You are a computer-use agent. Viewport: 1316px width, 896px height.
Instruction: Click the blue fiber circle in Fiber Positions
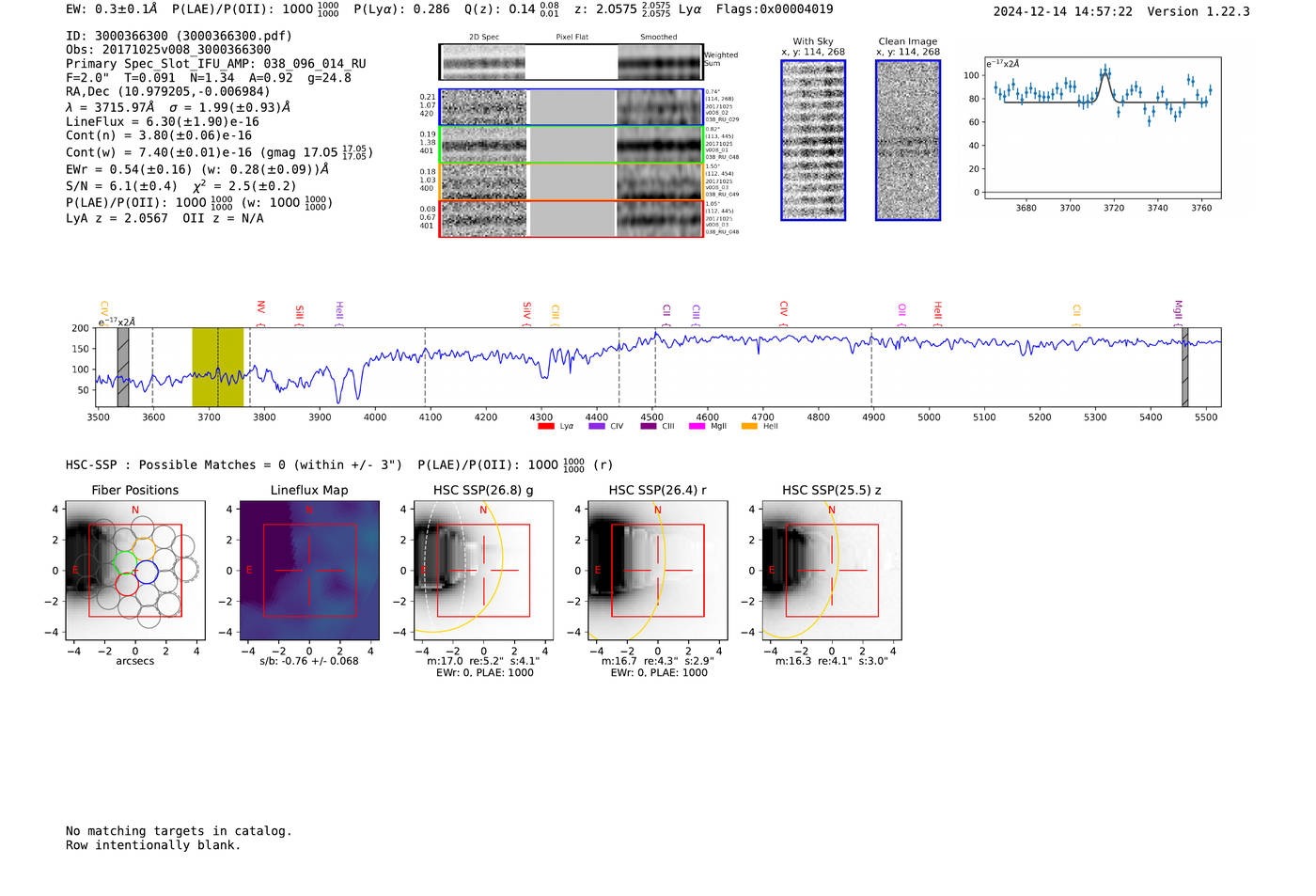pos(146,572)
